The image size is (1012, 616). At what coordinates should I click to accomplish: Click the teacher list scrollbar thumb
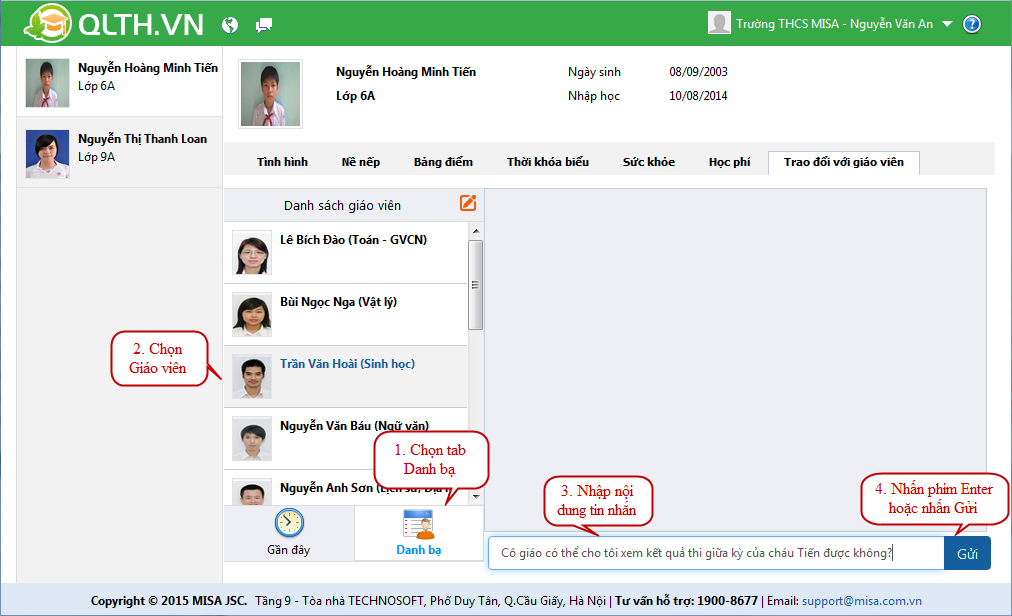click(x=476, y=285)
